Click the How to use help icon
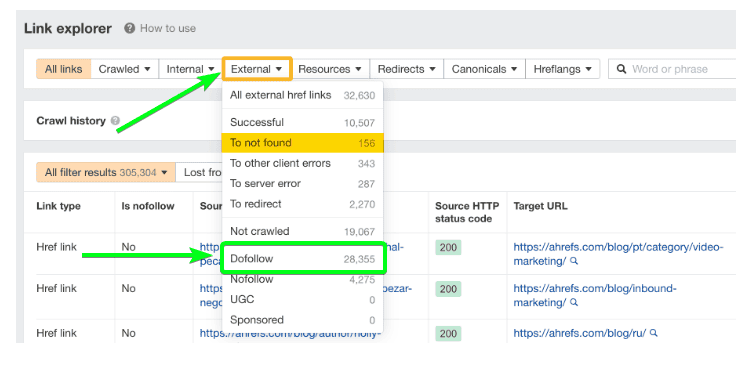Image resolution: width=749 pixels, height=369 pixels. (129, 28)
